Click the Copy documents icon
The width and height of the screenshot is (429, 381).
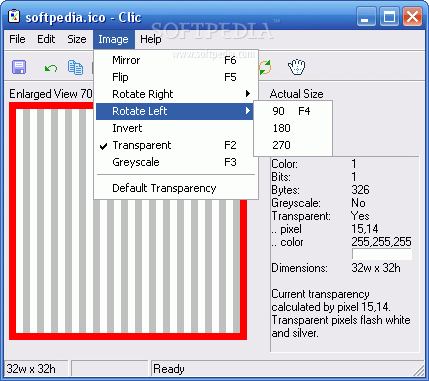75,67
